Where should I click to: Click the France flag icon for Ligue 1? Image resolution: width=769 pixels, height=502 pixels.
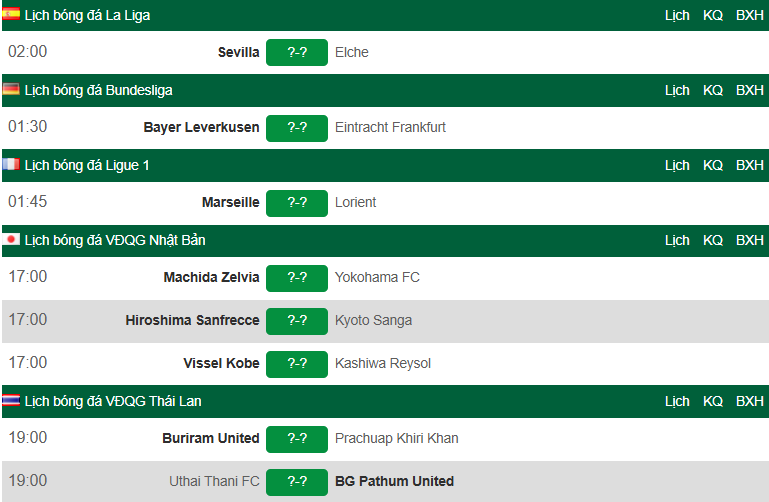pyautogui.click(x=11, y=165)
